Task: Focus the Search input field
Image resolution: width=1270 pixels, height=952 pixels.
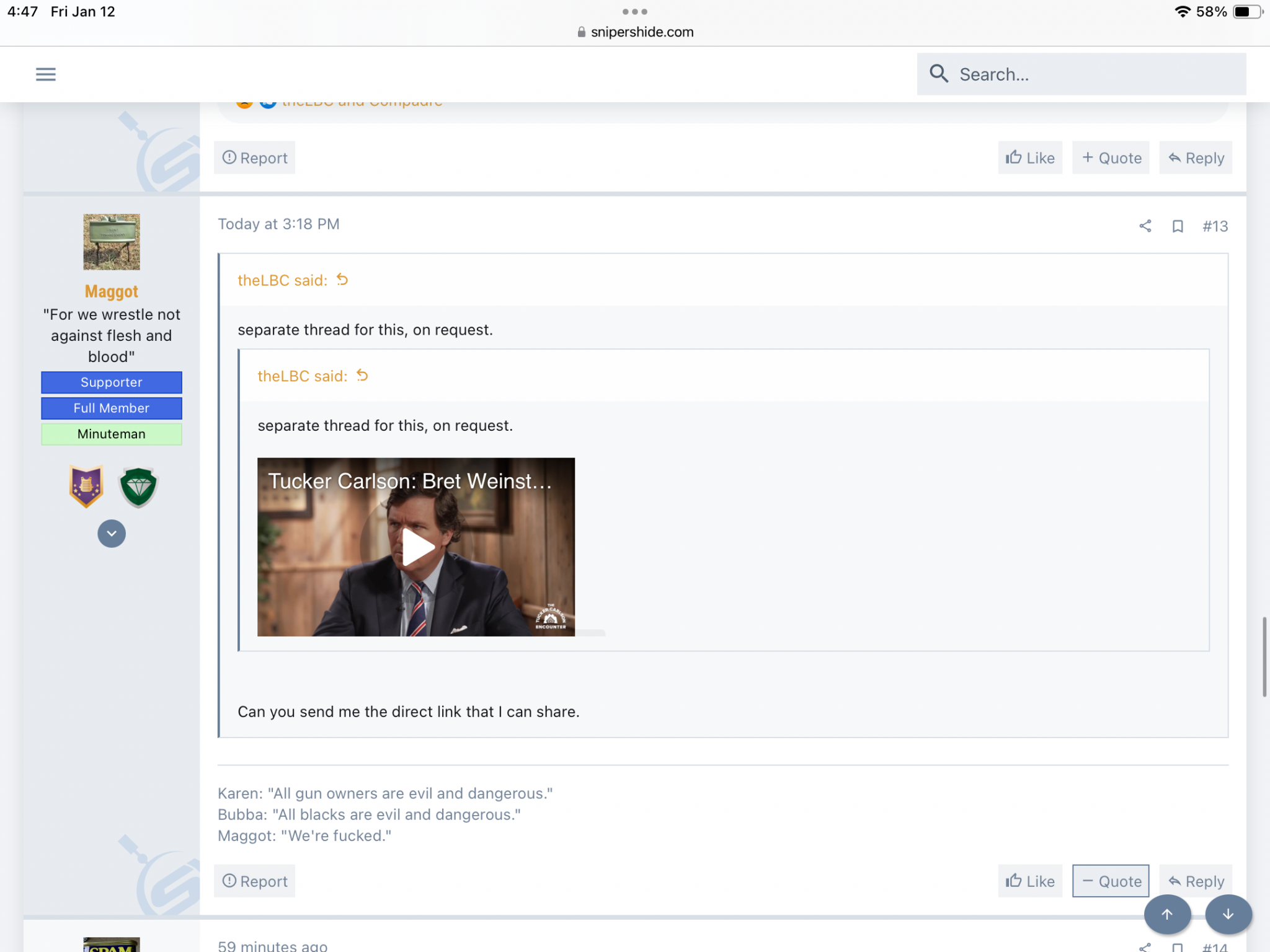Action: (1081, 74)
